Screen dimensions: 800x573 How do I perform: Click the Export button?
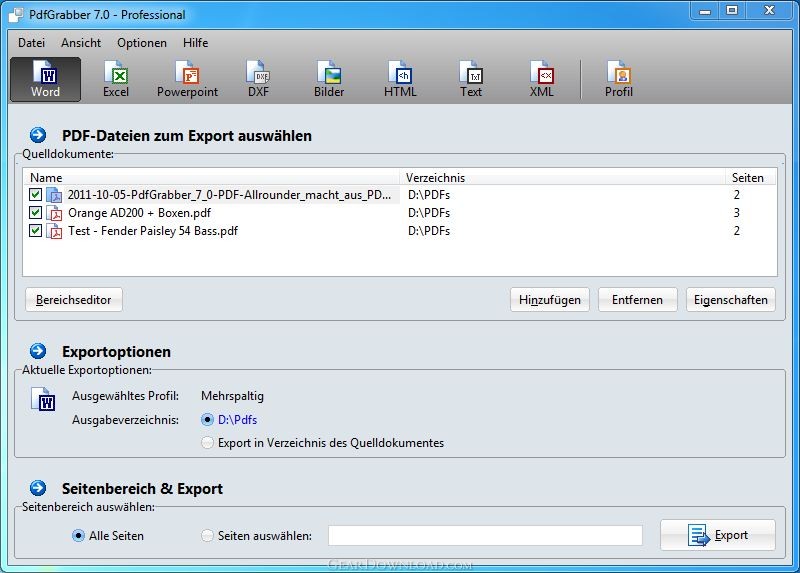718,535
